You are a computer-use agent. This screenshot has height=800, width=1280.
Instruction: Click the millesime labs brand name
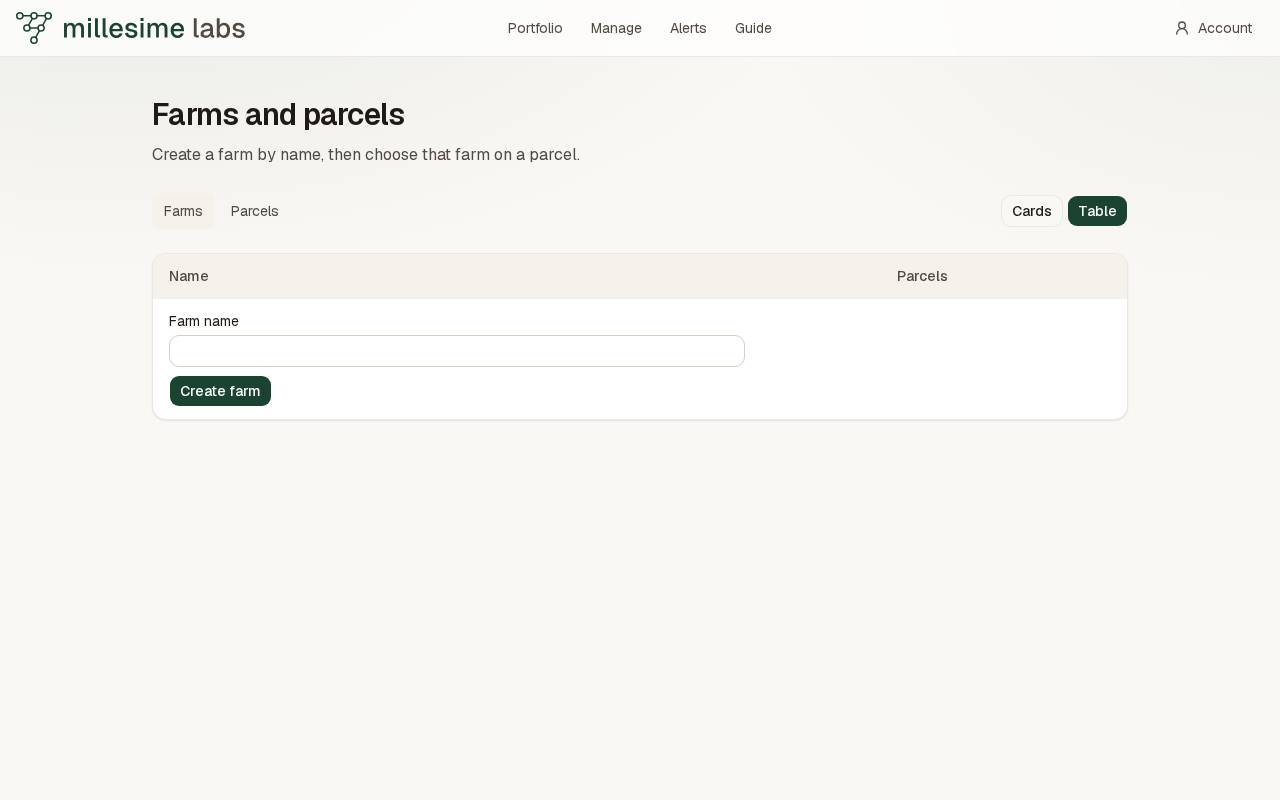[154, 28]
